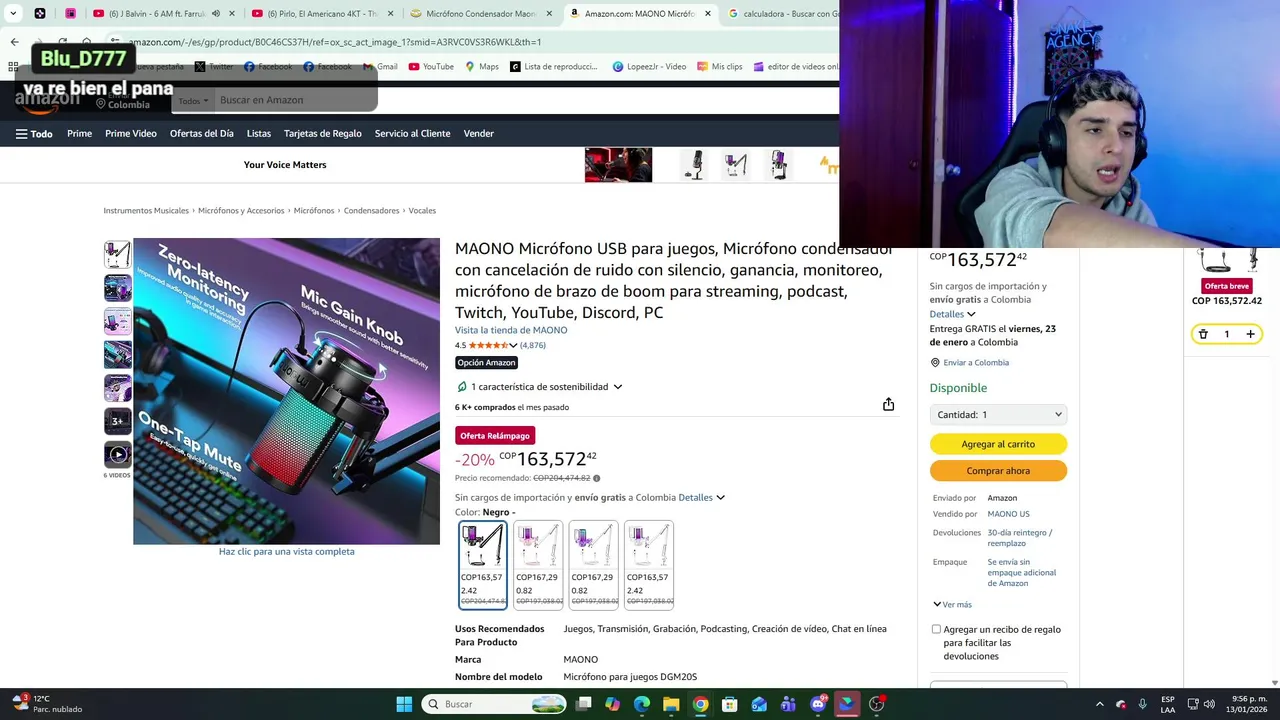Viewport: 1280px width, 720px height.
Task: Click the microphone icon in the system tray
Action: point(1142,704)
